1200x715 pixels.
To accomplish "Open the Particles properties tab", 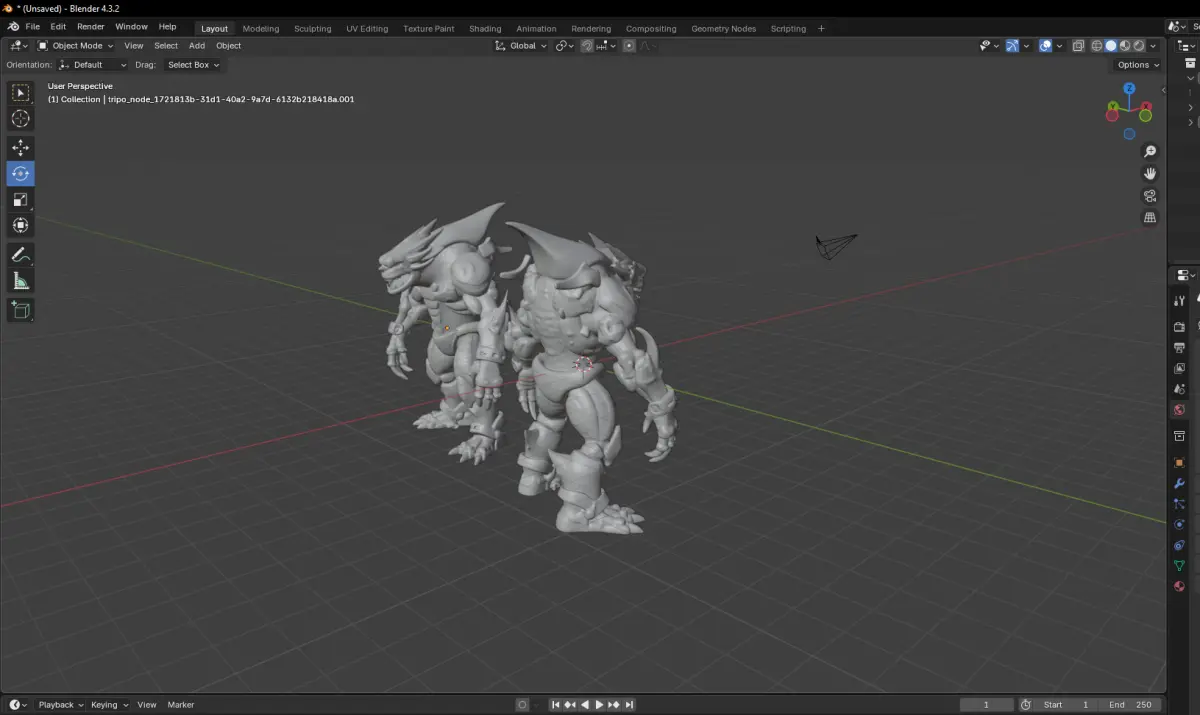I will (x=1179, y=504).
